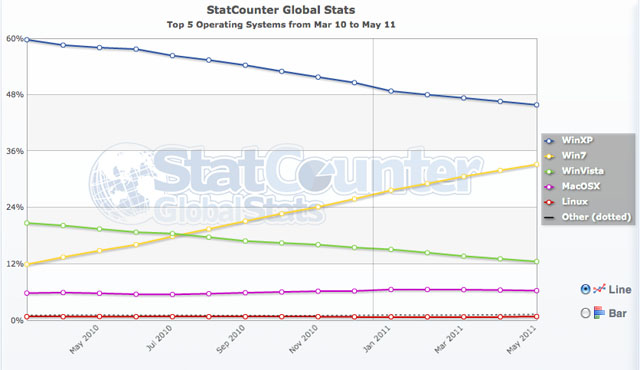Click the MacOSX magenta legend marker
This screenshot has width=640, height=370.
549,187
